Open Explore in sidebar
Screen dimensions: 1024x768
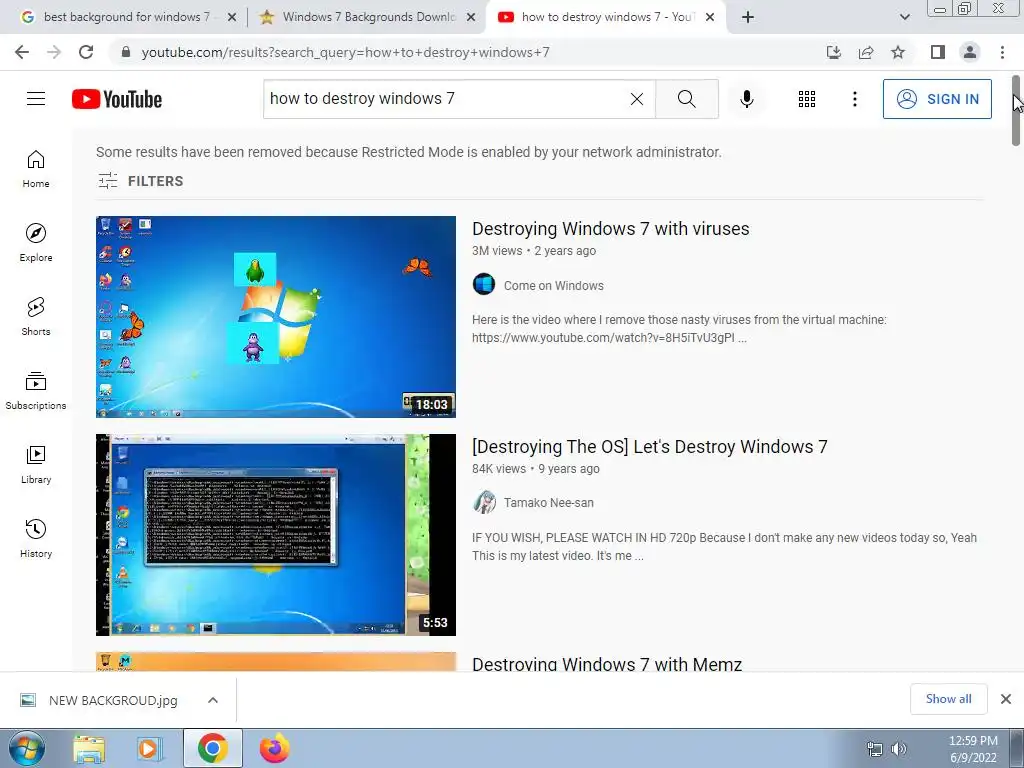tap(36, 243)
